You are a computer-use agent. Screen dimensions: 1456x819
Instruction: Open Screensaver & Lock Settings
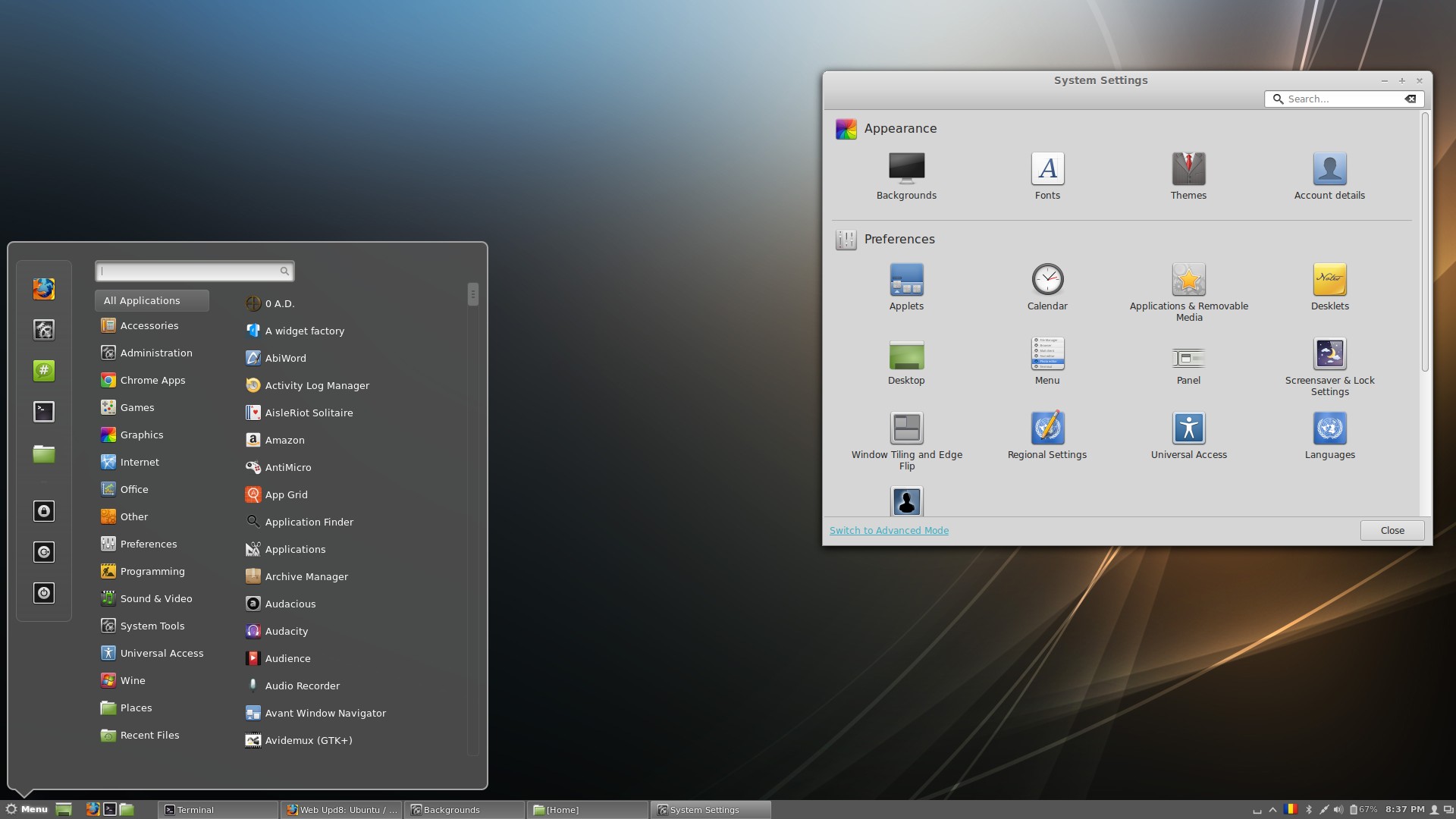tap(1329, 355)
